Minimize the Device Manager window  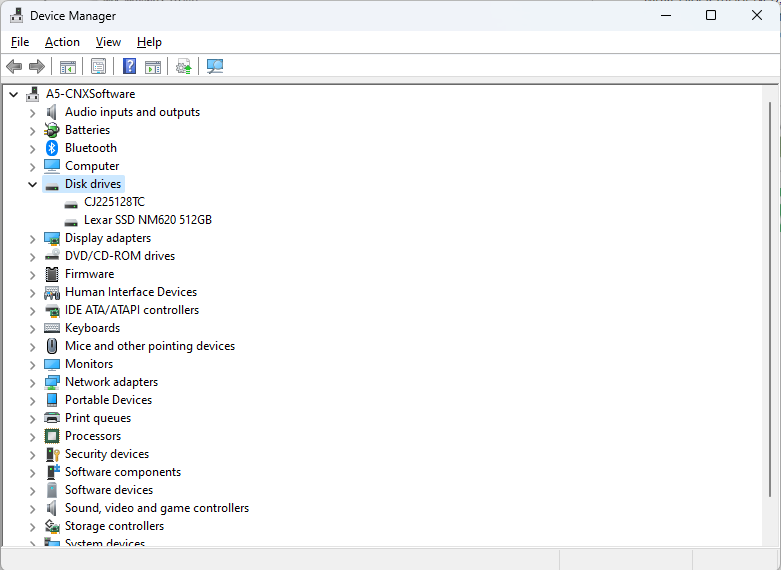tap(666, 15)
